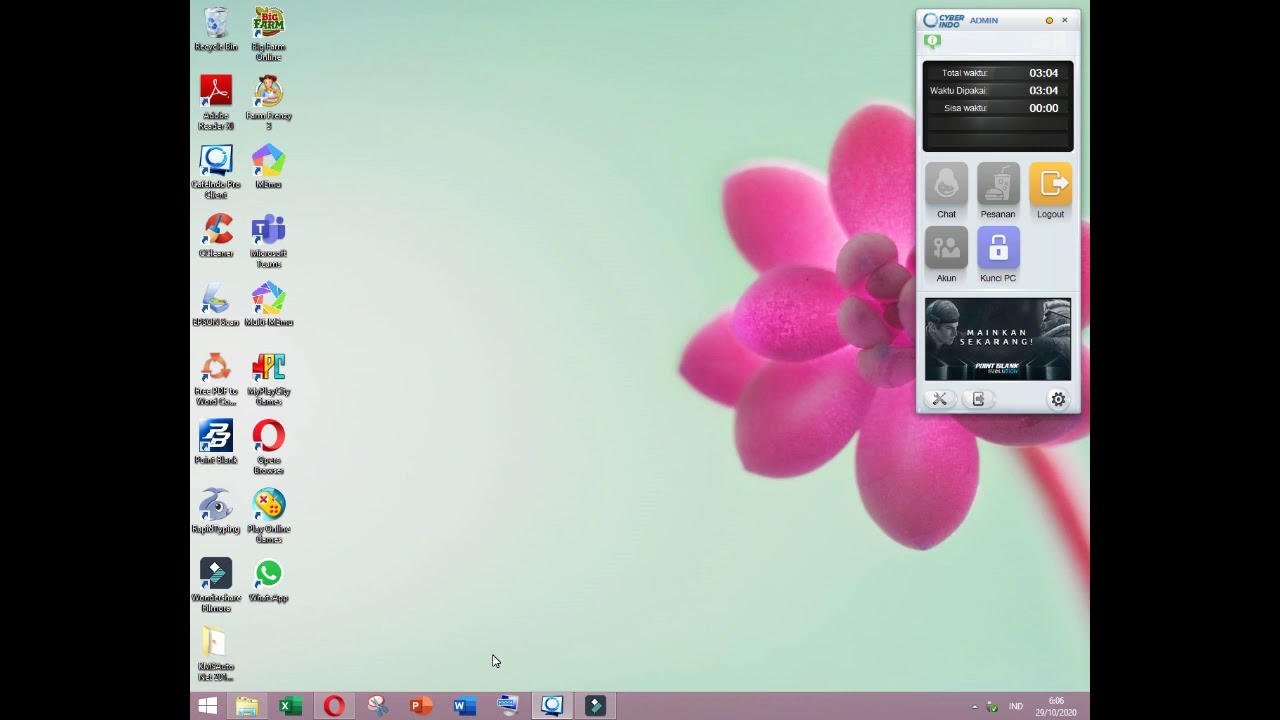Viewport: 1280px width, 720px height.
Task: Open the Akun account button
Action: click(x=946, y=254)
